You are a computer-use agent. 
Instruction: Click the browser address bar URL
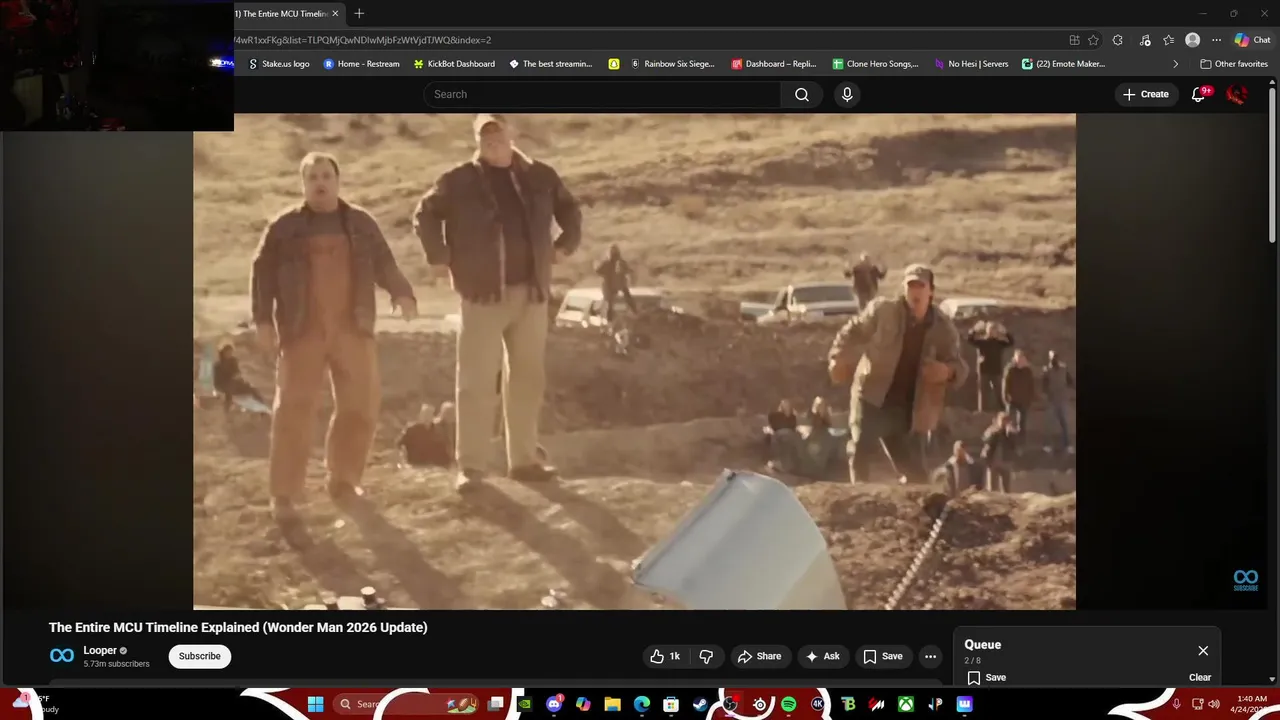click(x=363, y=40)
